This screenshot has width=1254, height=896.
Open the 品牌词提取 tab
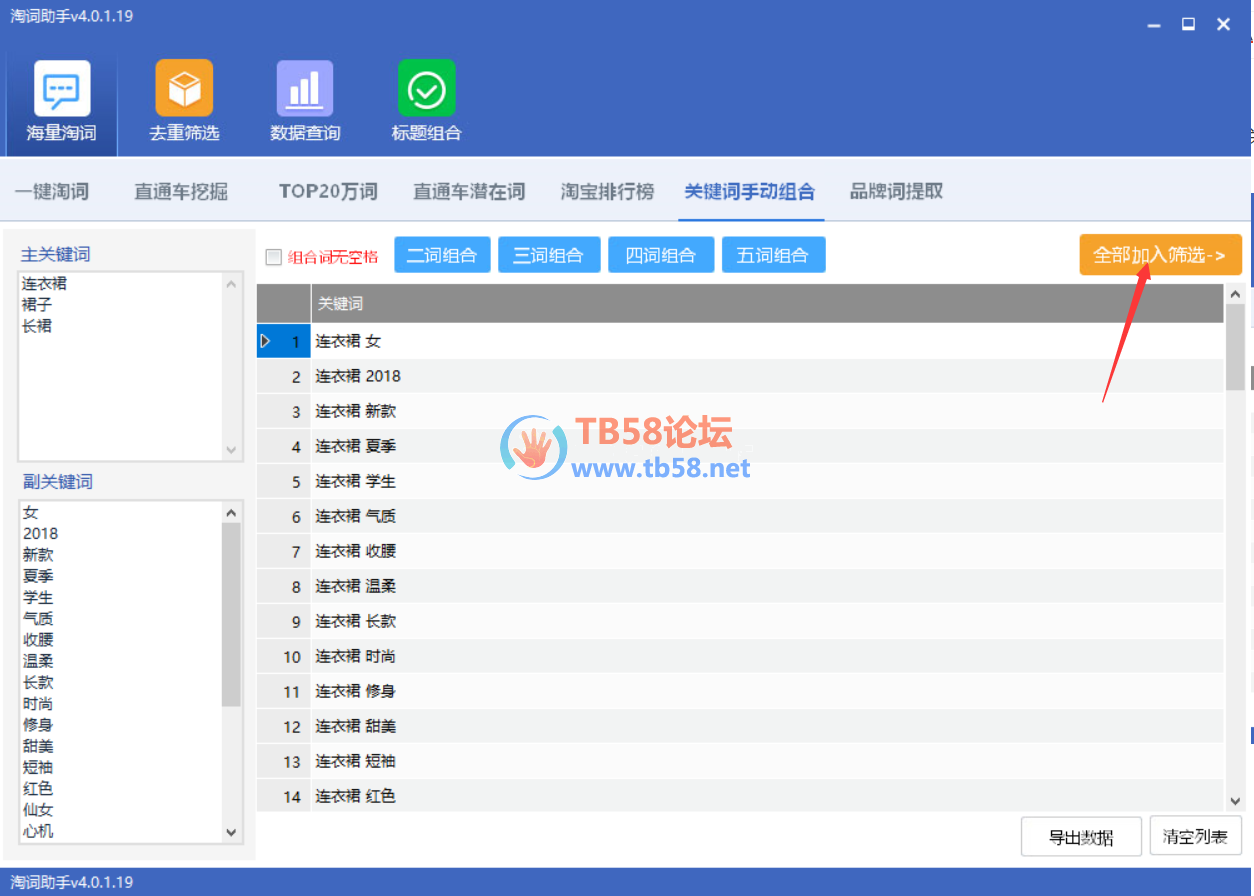pos(896,191)
